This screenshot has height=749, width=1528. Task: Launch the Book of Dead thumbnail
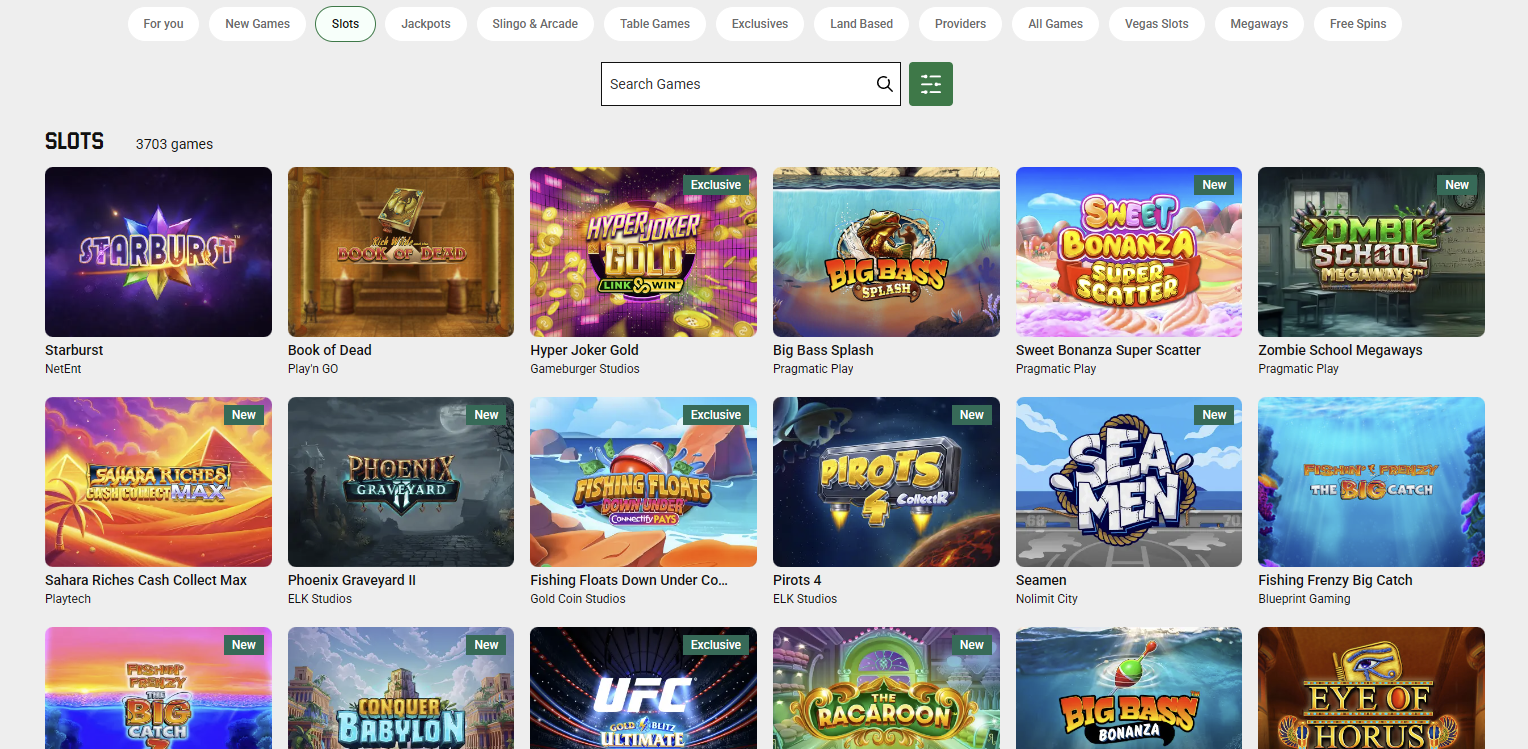coord(401,252)
